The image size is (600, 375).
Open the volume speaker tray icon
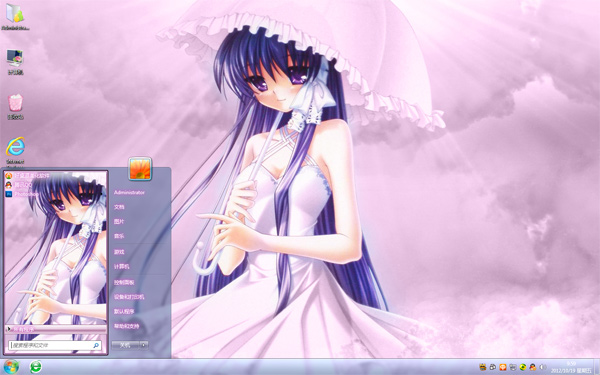[542, 367]
